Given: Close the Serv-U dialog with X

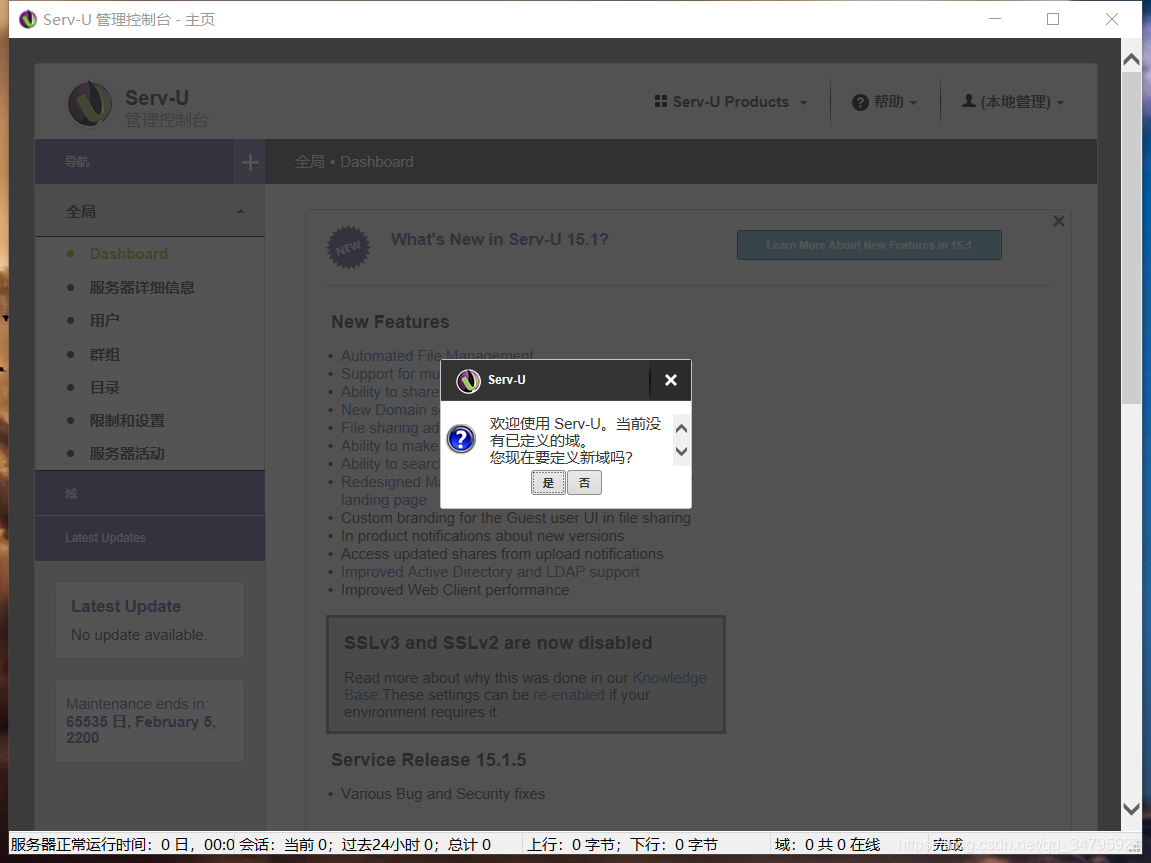Looking at the screenshot, I should coord(670,380).
